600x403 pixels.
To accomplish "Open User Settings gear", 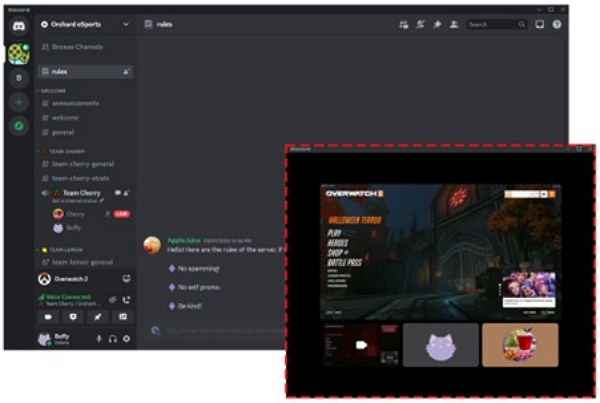I will click(x=126, y=339).
